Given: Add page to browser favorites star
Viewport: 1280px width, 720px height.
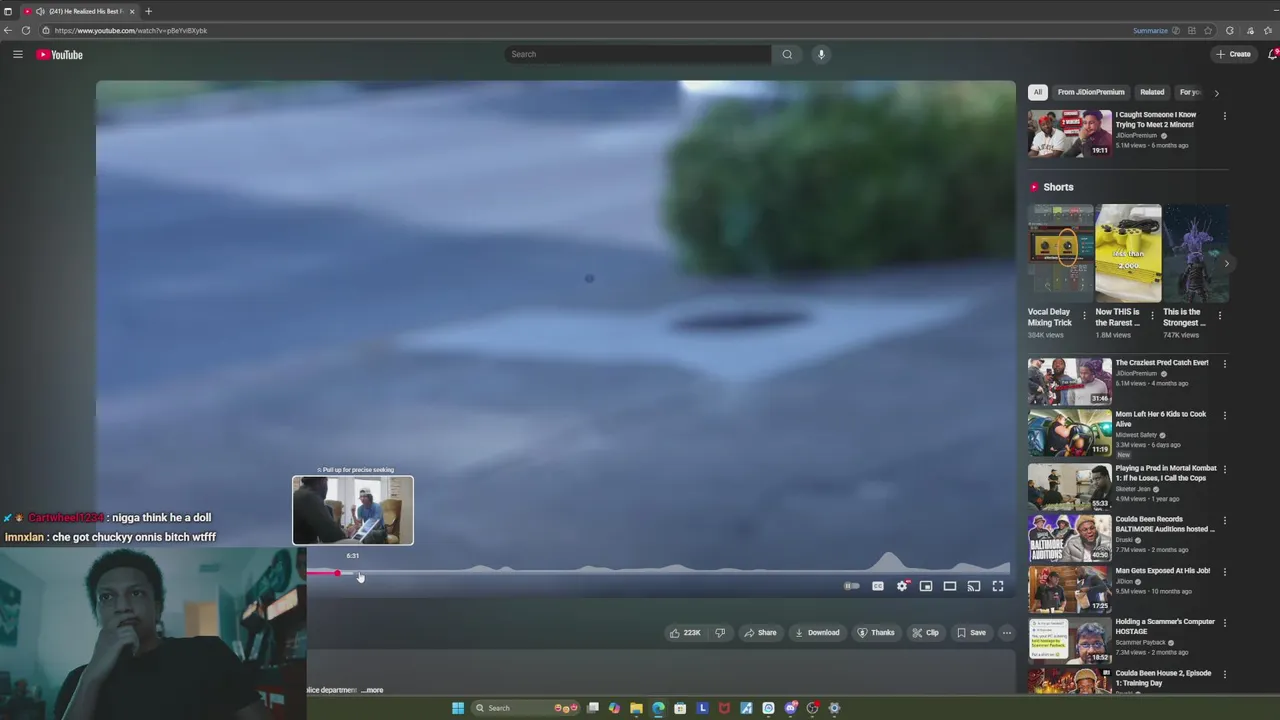Looking at the screenshot, I should click(x=1208, y=30).
